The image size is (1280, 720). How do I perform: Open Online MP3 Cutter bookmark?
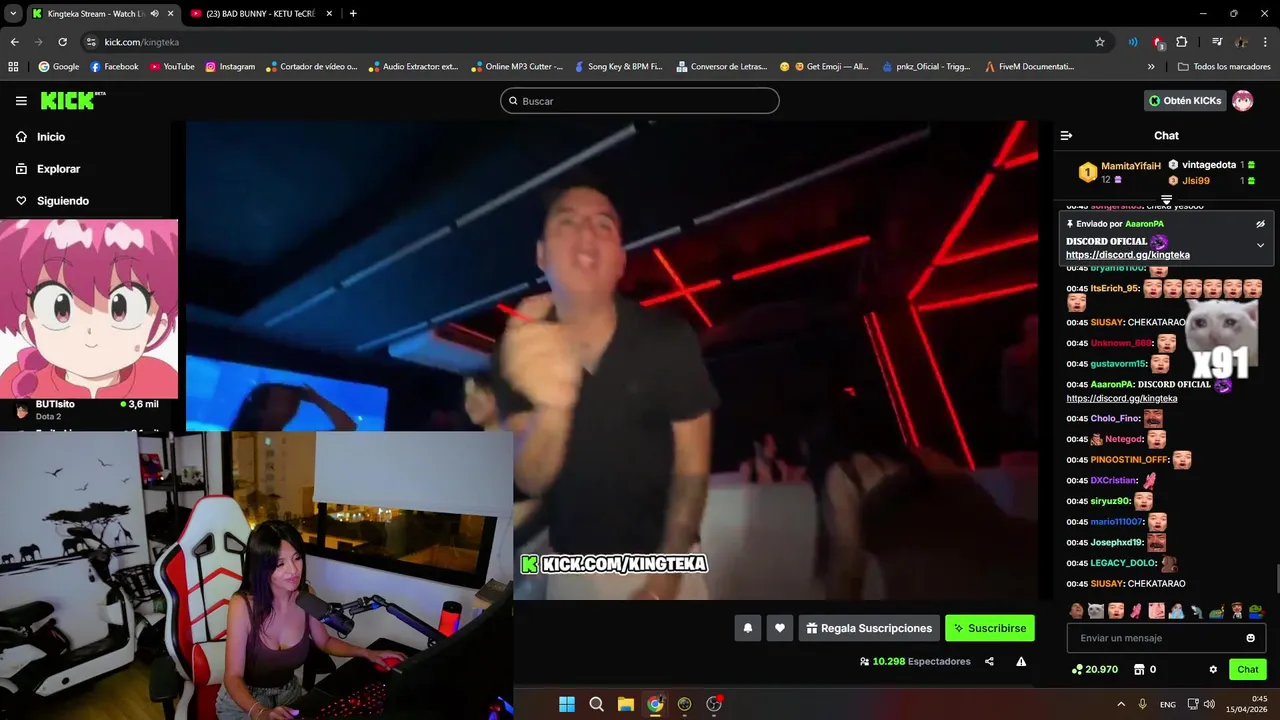[x=517, y=66]
